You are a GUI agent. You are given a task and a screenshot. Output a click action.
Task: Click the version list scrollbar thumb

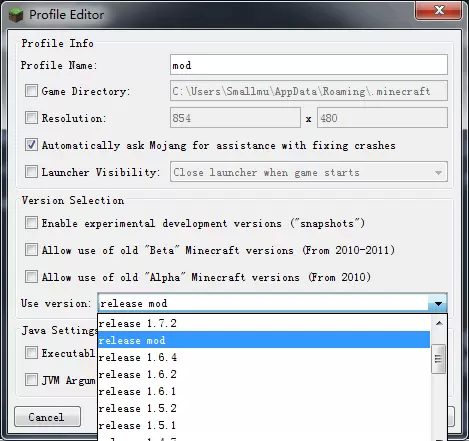coord(438,359)
